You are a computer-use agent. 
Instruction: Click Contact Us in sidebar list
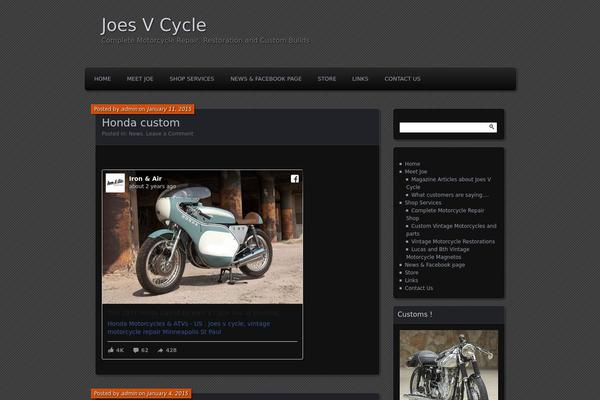tap(419, 288)
